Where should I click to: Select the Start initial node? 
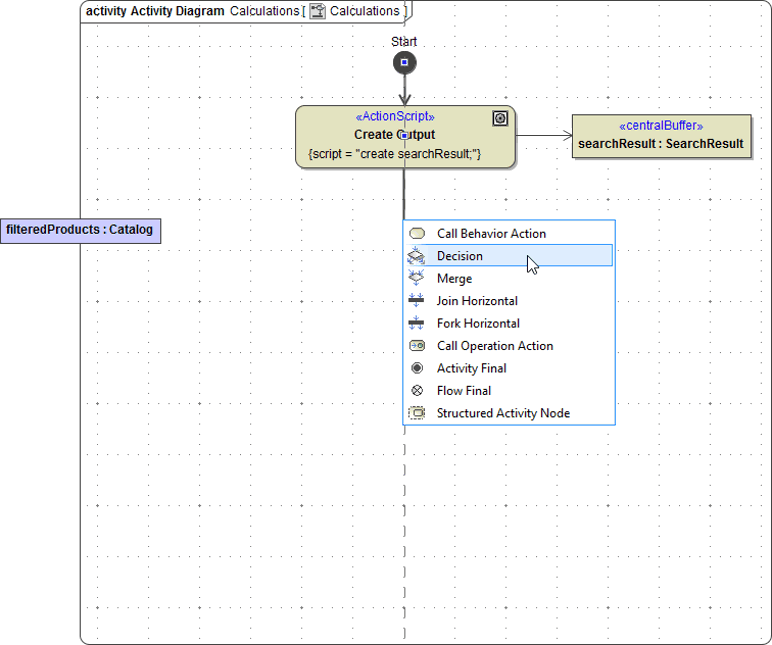(x=404, y=63)
